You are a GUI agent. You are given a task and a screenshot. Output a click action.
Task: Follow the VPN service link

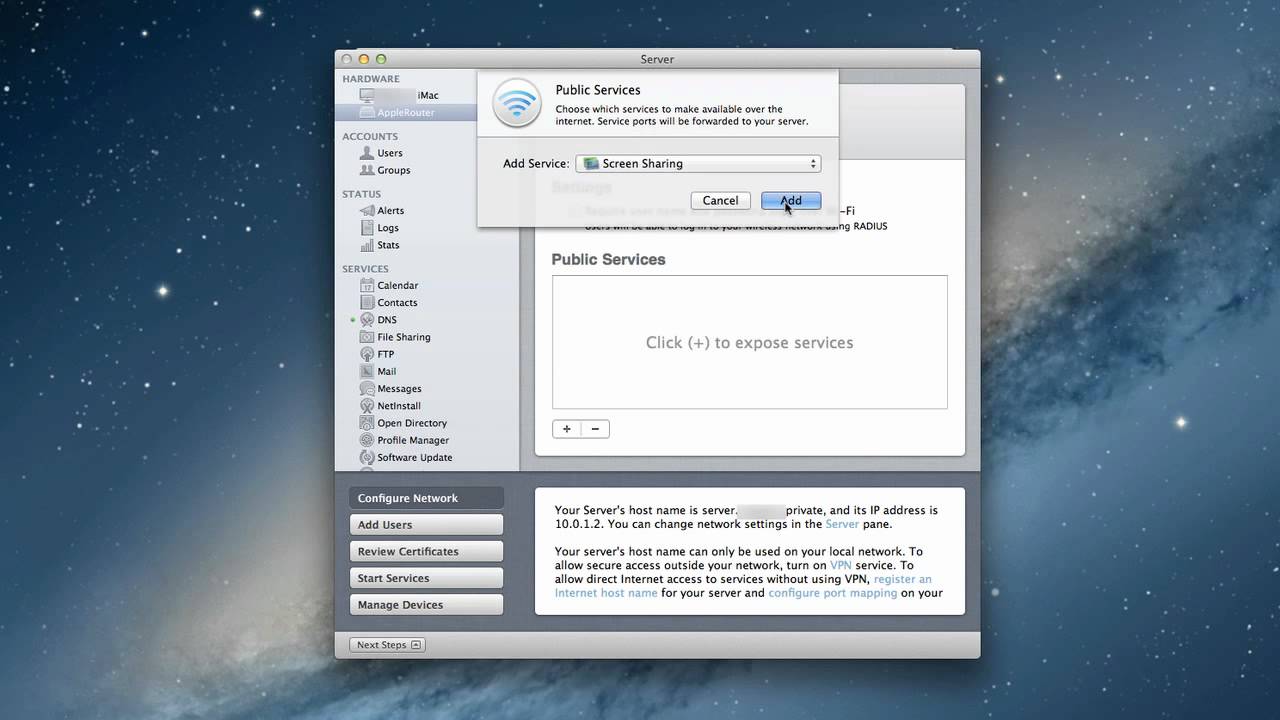pyautogui.click(x=840, y=565)
